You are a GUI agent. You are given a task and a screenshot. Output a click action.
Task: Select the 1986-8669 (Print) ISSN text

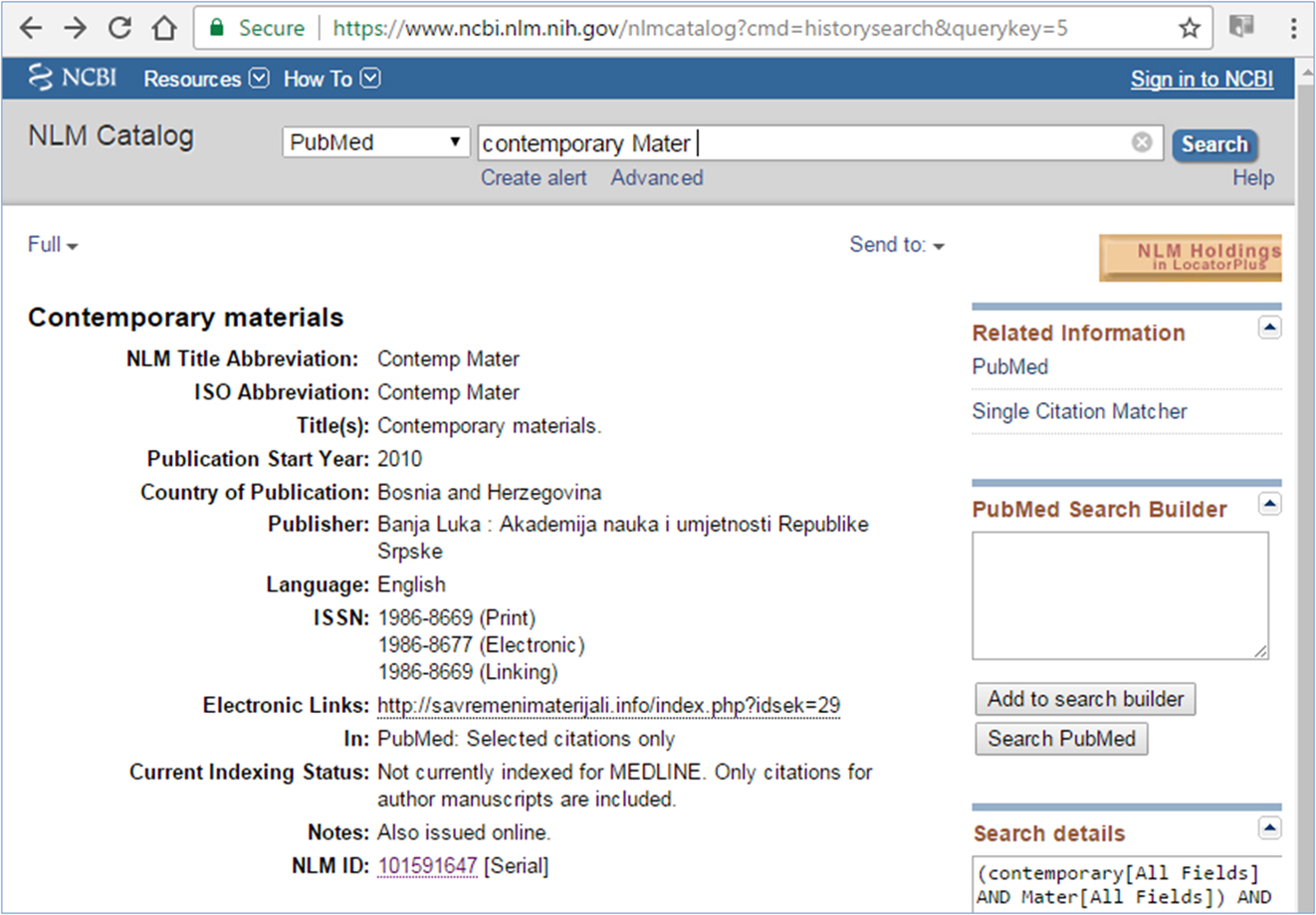click(456, 618)
